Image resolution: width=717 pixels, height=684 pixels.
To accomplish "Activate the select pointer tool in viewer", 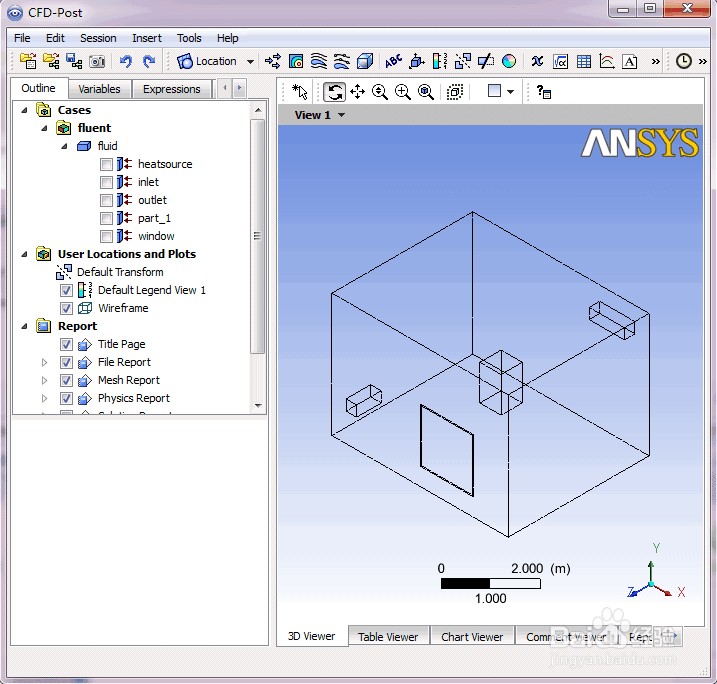I will (300, 92).
